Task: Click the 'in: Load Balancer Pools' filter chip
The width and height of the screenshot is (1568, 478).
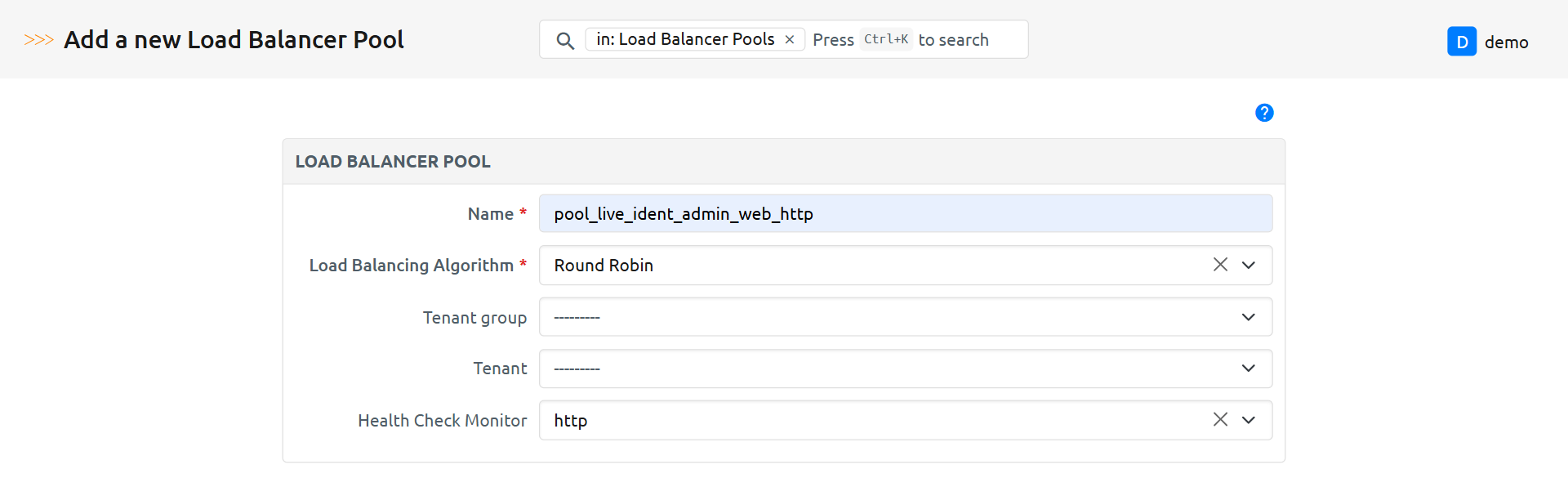Action: pos(684,39)
